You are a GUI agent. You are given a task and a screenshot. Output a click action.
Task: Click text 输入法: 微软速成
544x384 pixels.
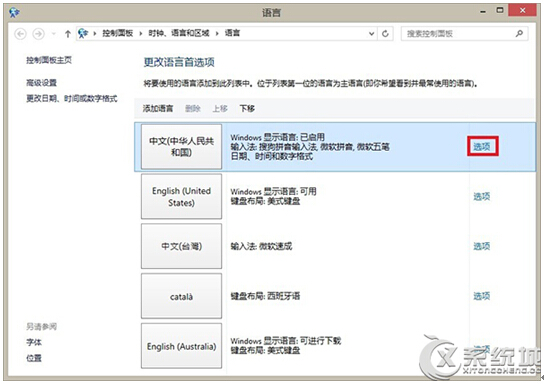[x=261, y=246]
